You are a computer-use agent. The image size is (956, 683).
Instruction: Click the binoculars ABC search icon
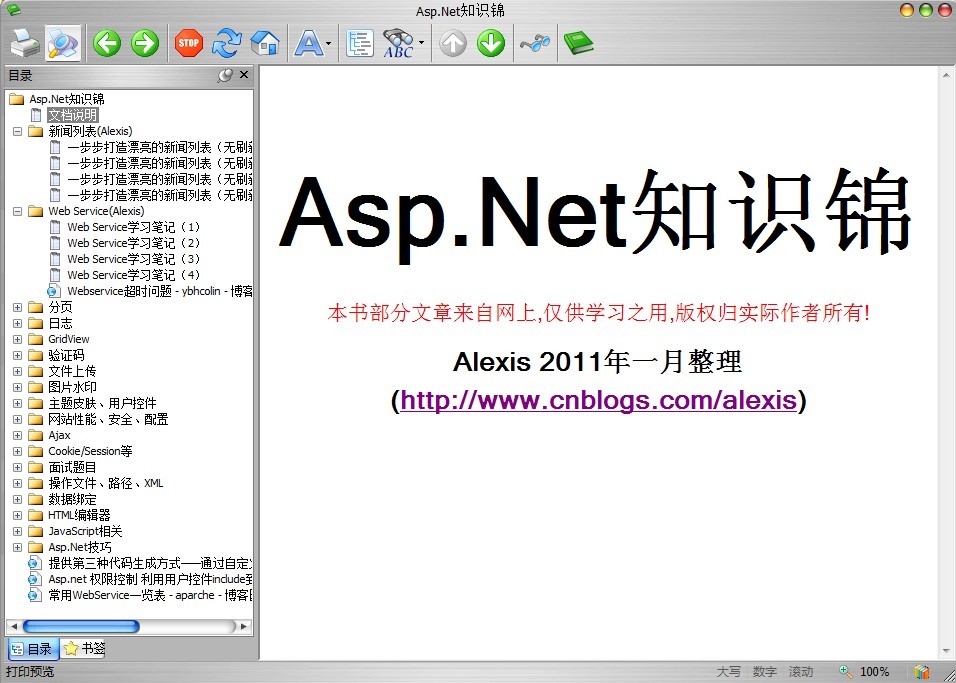(x=398, y=43)
